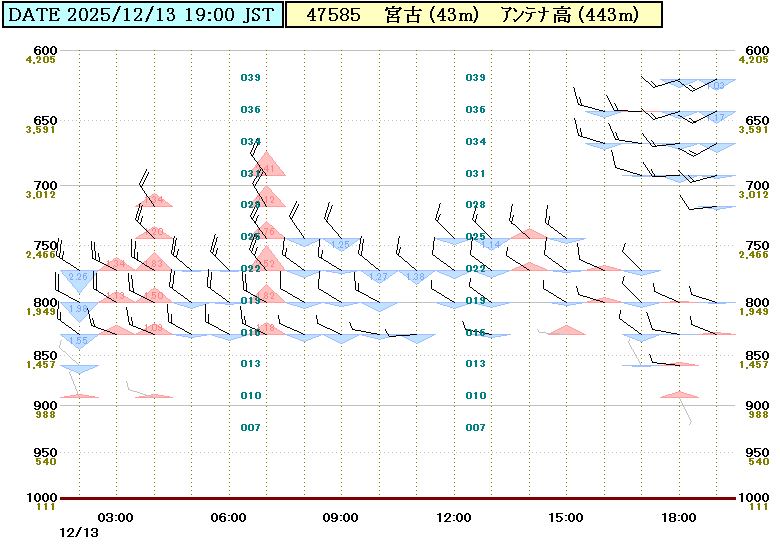This screenshot has height=557, width=780.
Task: Pick the blue triangle marked 1.38
Action: coord(416,276)
